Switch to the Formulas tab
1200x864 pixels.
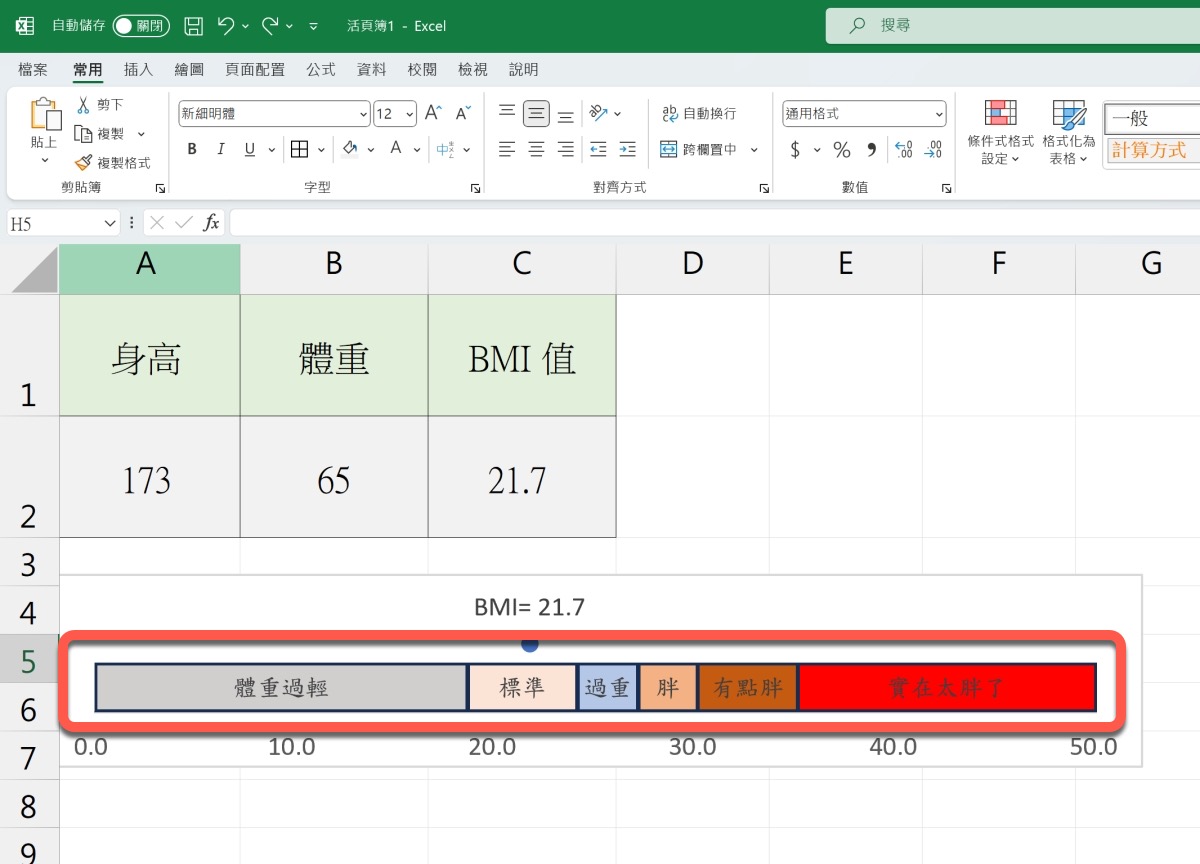click(x=321, y=69)
